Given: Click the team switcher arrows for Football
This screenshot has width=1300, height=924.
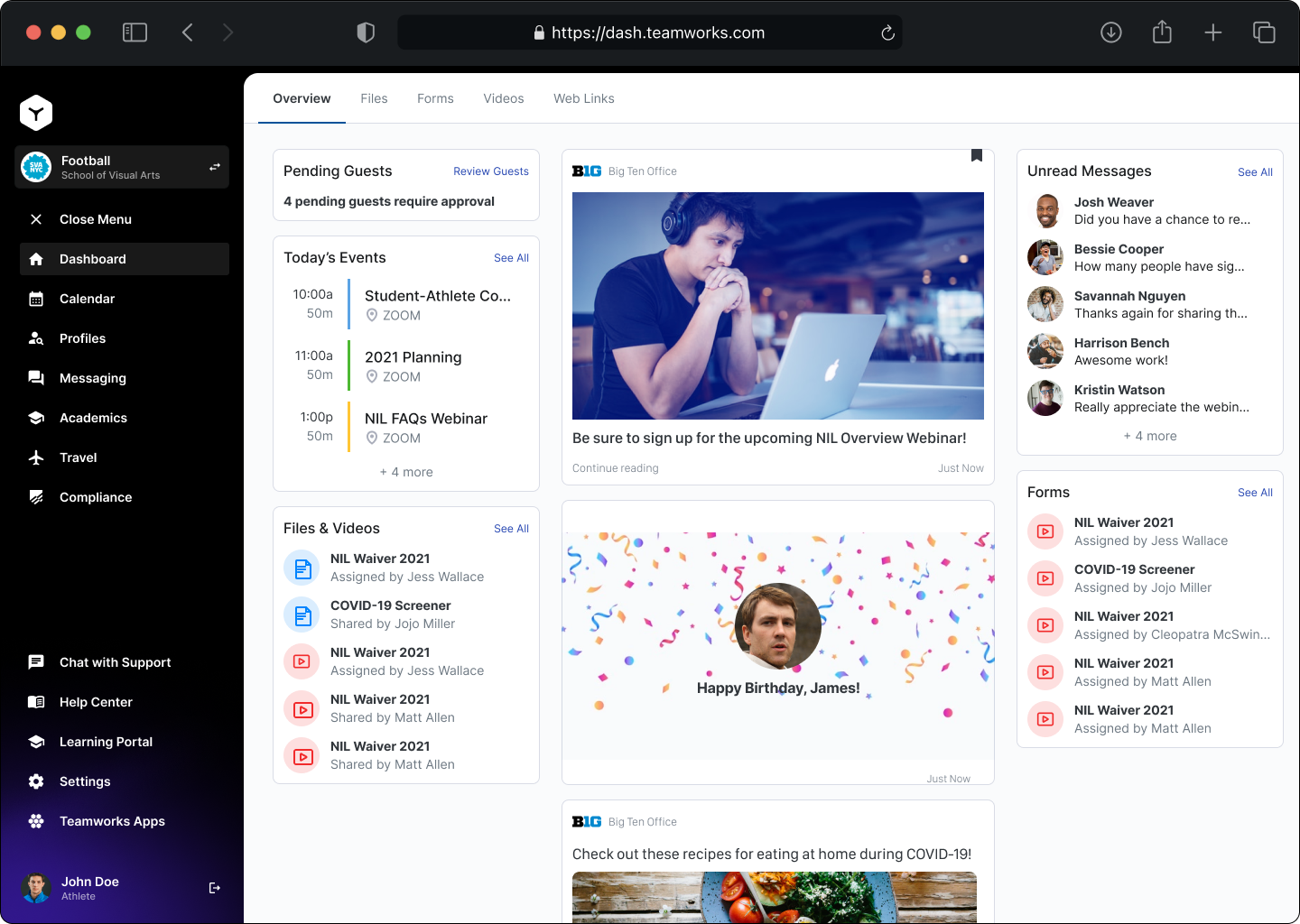Looking at the screenshot, I should tap(215, 167).
